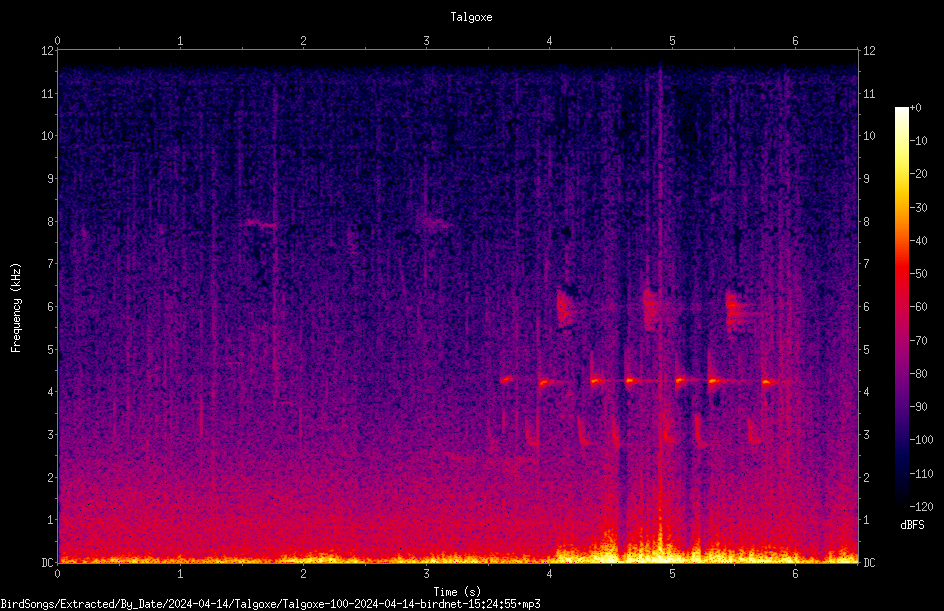Click the DC label on left axis
The image size is (944, 611).
pos(47,563)
